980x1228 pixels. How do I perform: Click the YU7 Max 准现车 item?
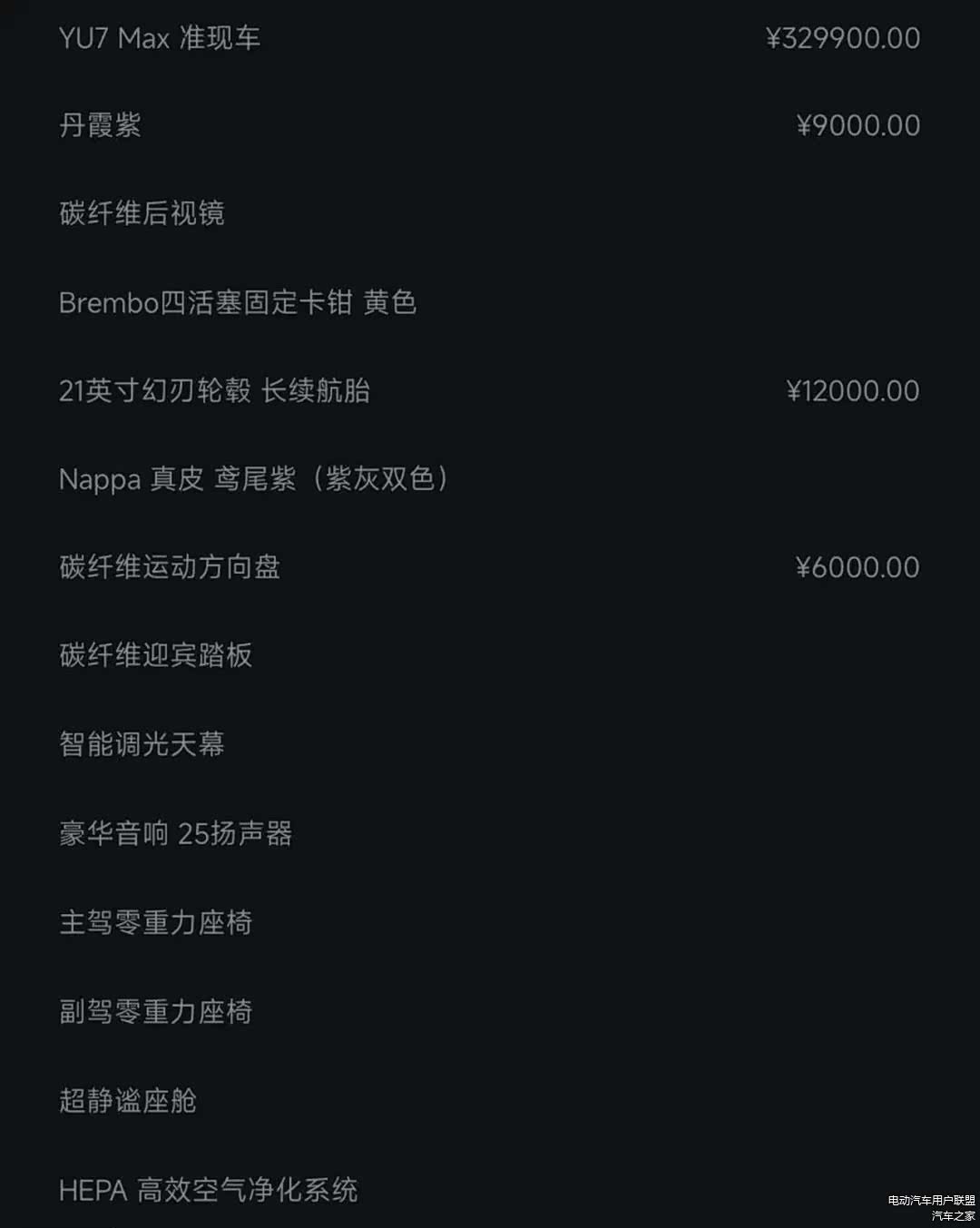[160, 38]
